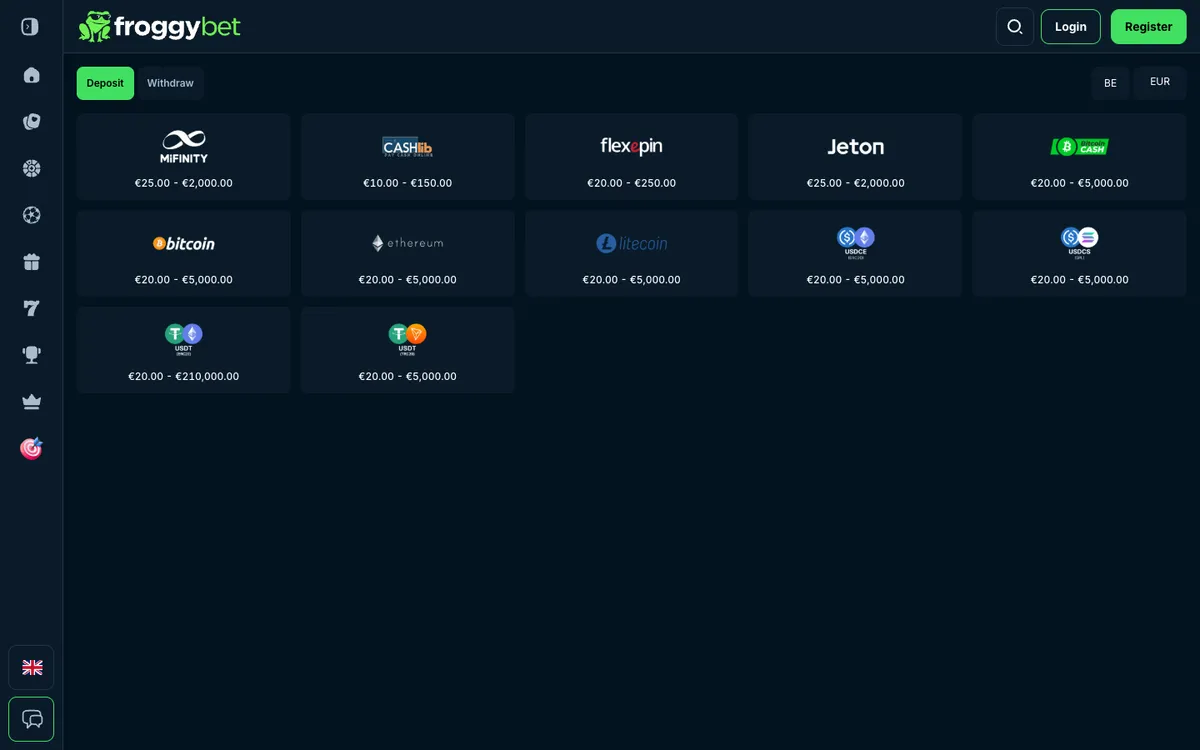Open the gift box promotions icon
Image resolution: width=1200 pixels, height=750 pixels.
[x=31, y=262]
